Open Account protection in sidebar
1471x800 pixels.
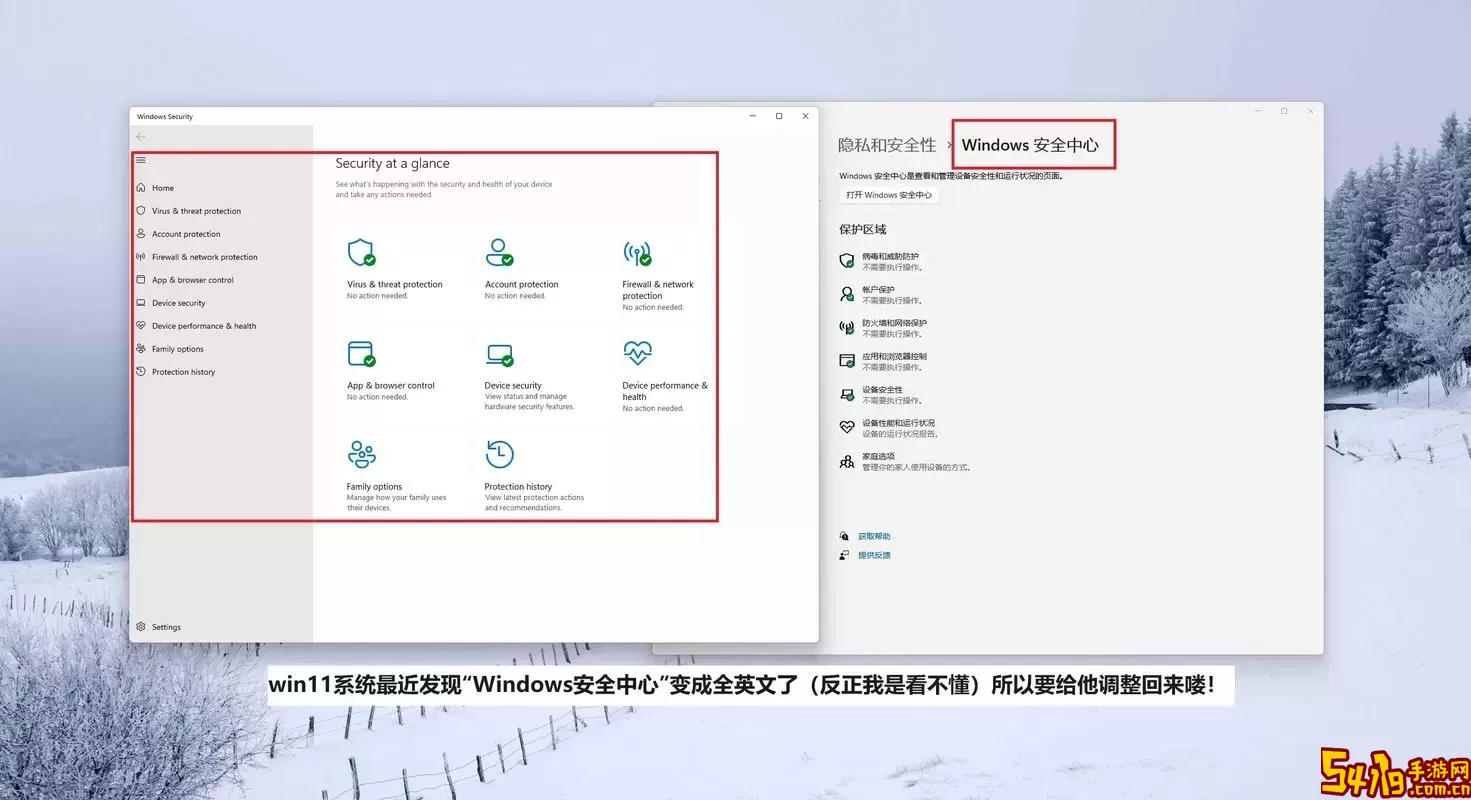coord(186,234)
